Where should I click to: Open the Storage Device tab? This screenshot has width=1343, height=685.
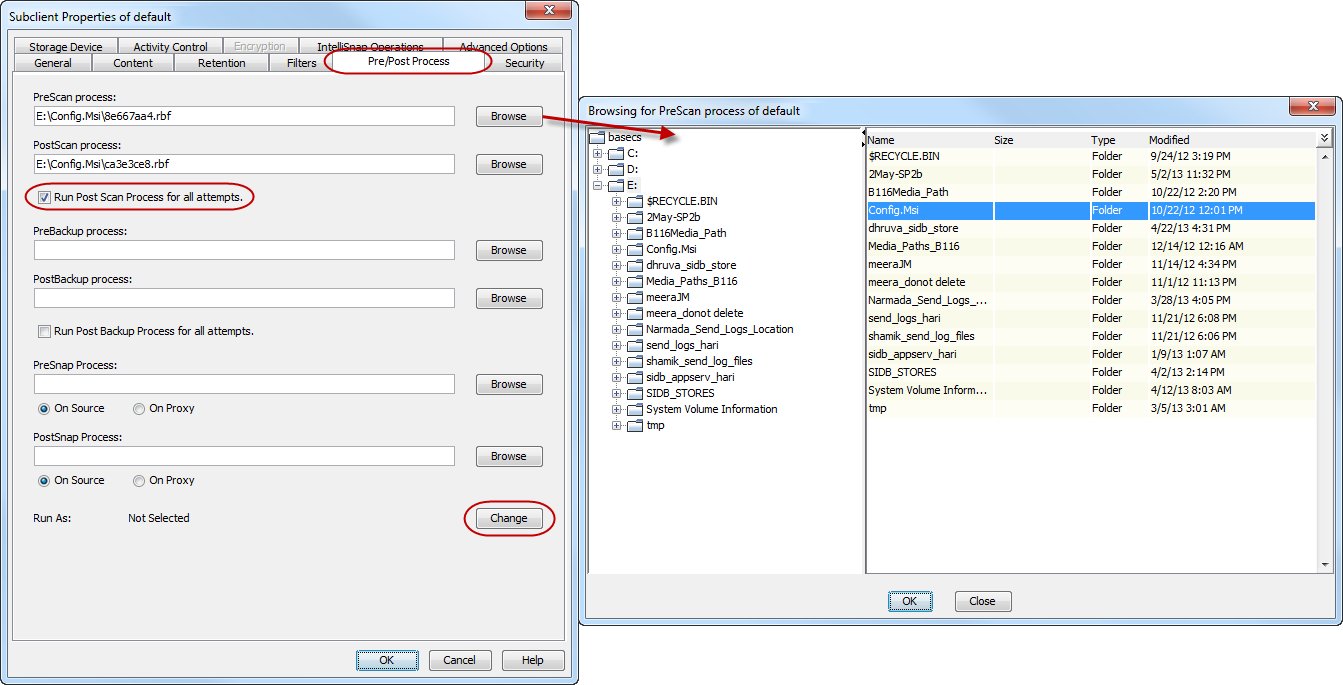(64, 46)
